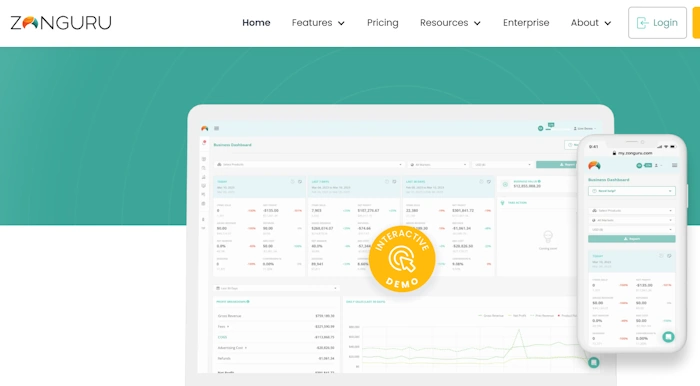Click the Business Value amount card

click(x=537, y=184)
